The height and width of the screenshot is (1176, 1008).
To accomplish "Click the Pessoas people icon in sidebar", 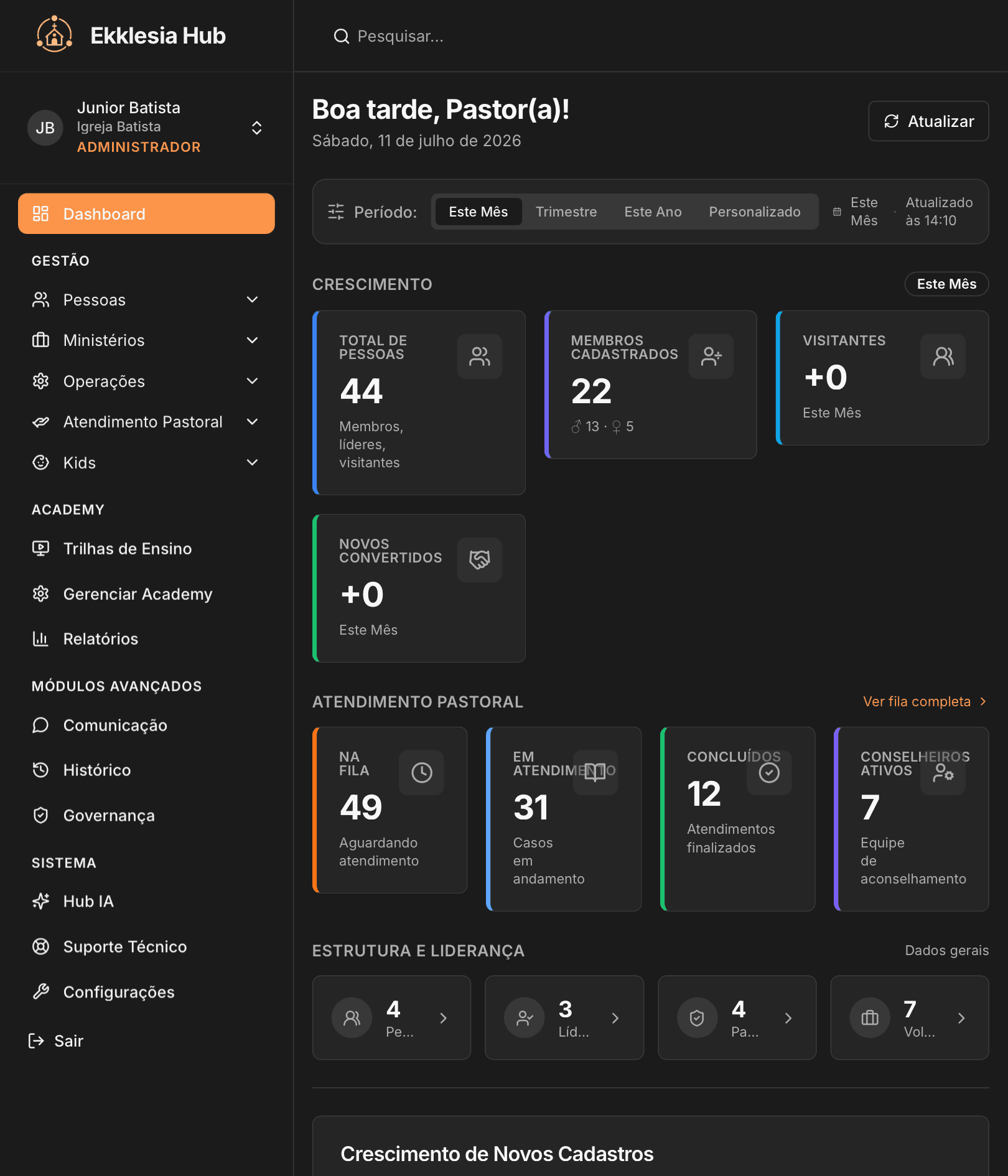I will [x=40, y=300].
